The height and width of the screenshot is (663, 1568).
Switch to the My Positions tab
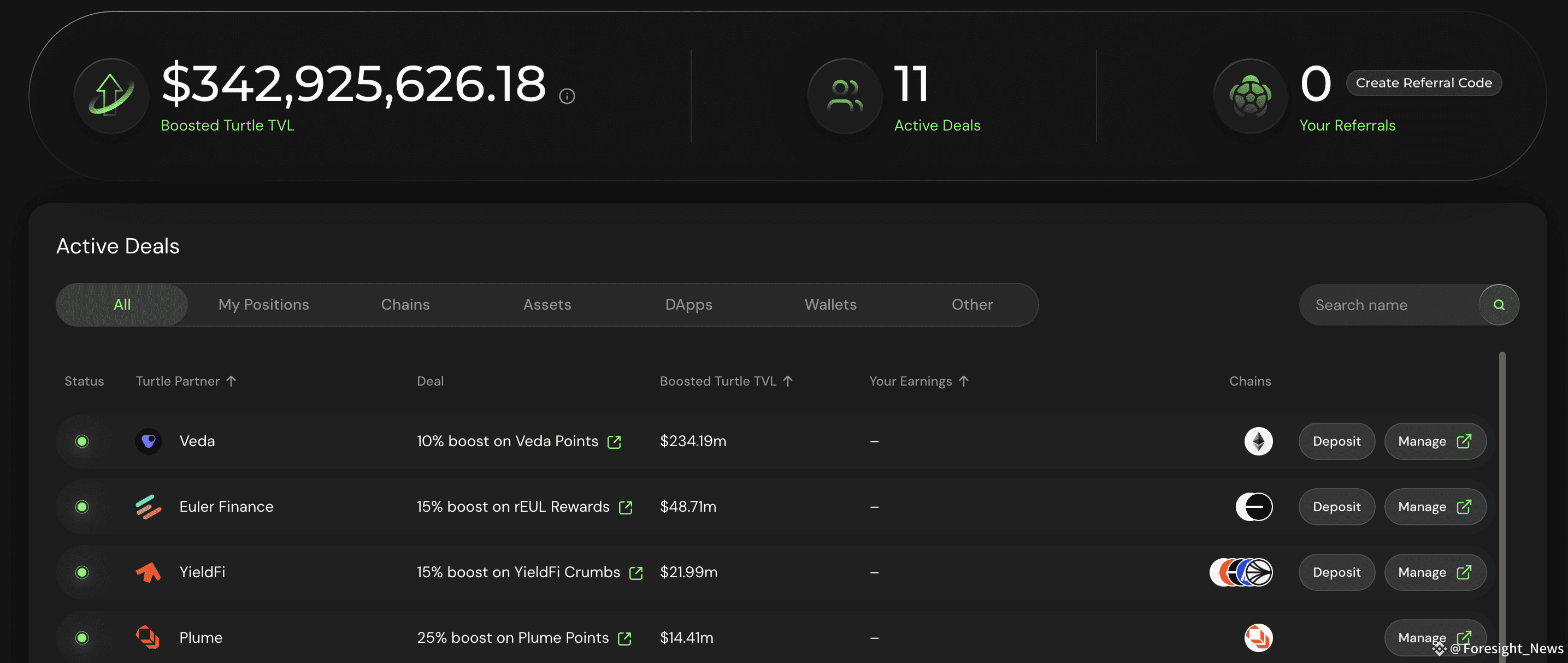pos(263,305)
